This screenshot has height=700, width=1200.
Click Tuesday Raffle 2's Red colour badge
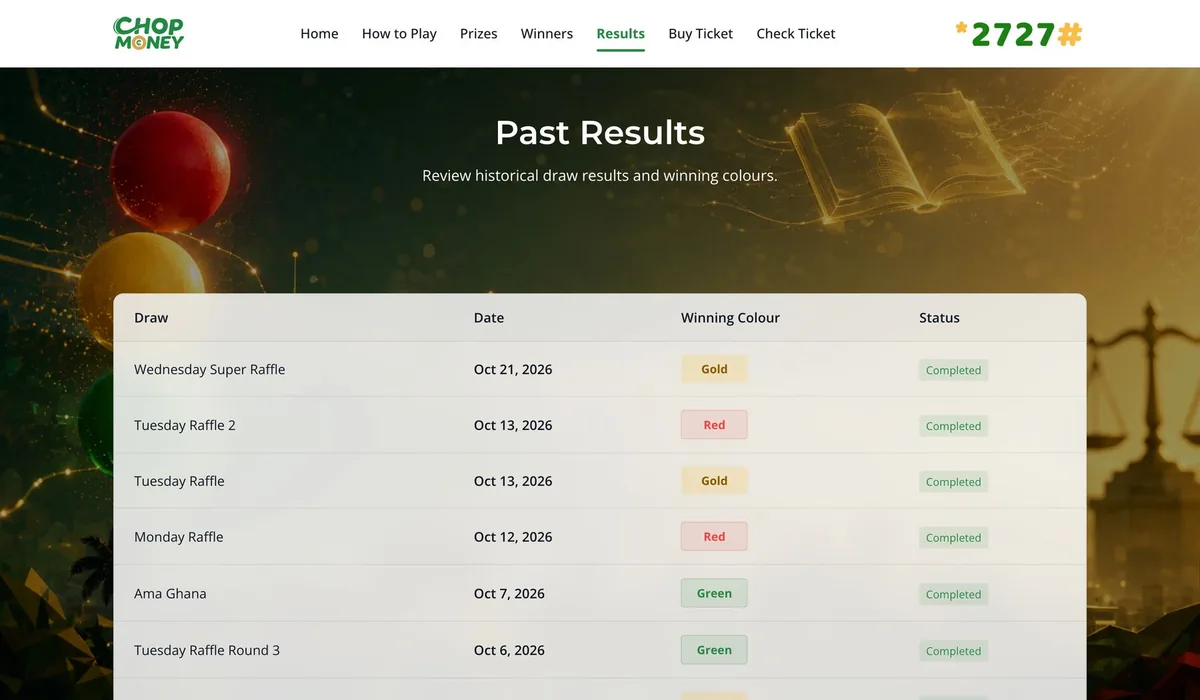pos(714,425)
